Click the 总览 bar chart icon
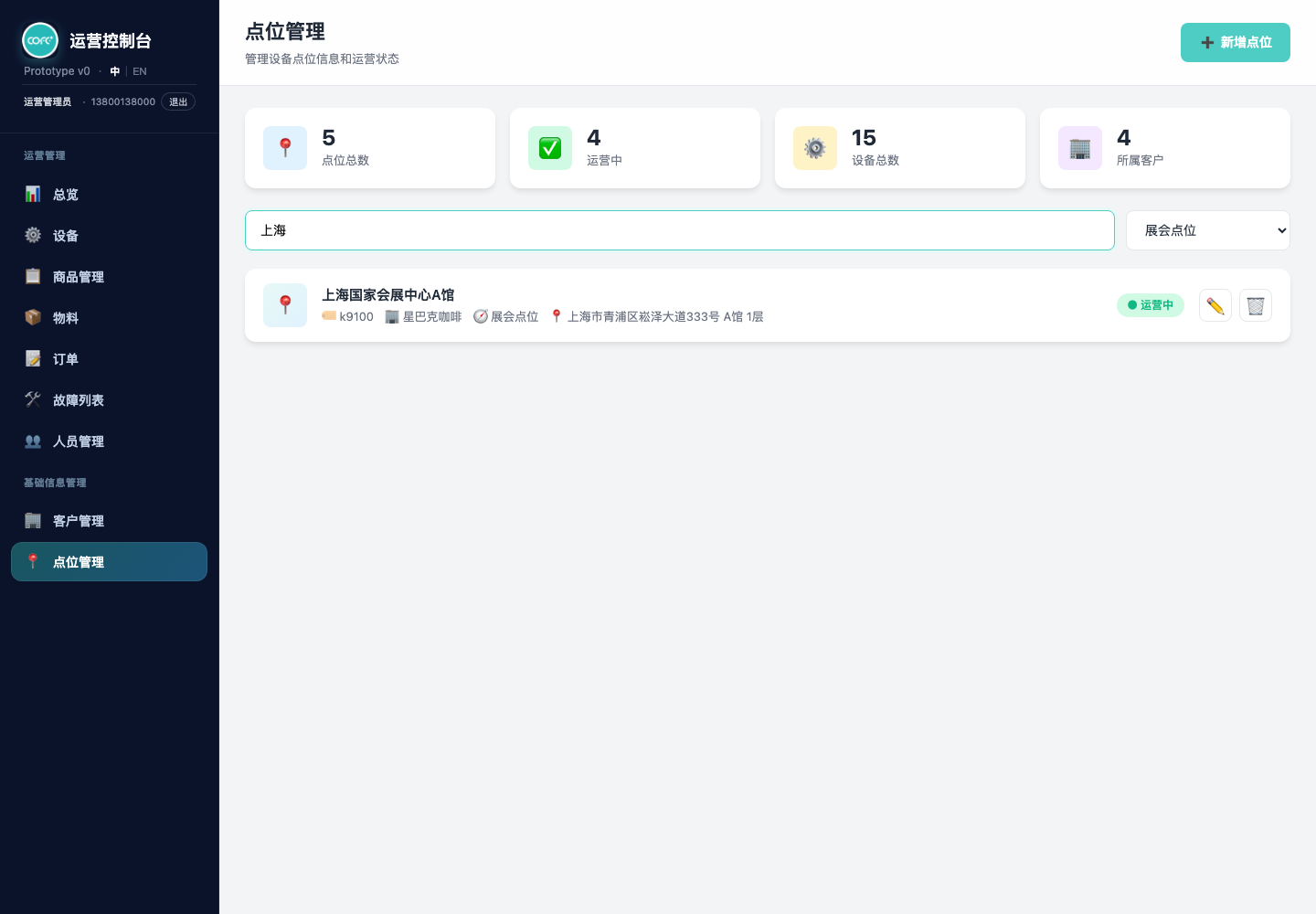This screenshot has width=1316, height=914. [x=33, y=194]
